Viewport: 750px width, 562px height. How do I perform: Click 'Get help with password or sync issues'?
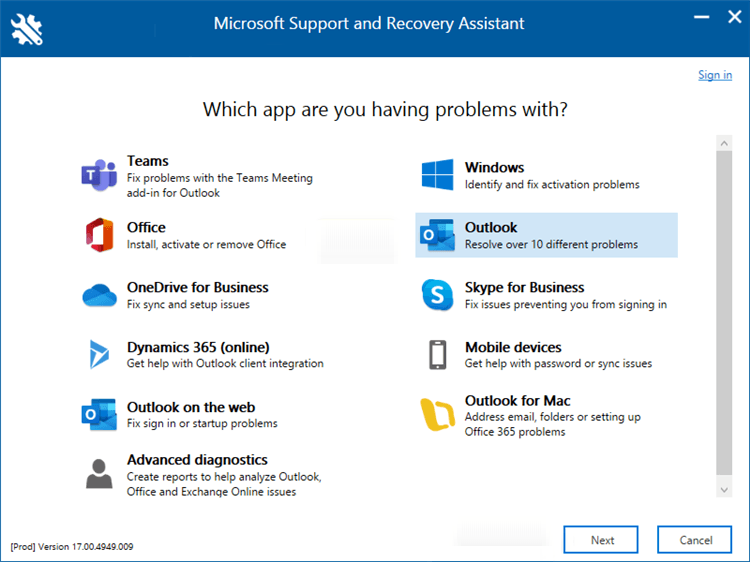pyautogui.click(x=558, y=364)
